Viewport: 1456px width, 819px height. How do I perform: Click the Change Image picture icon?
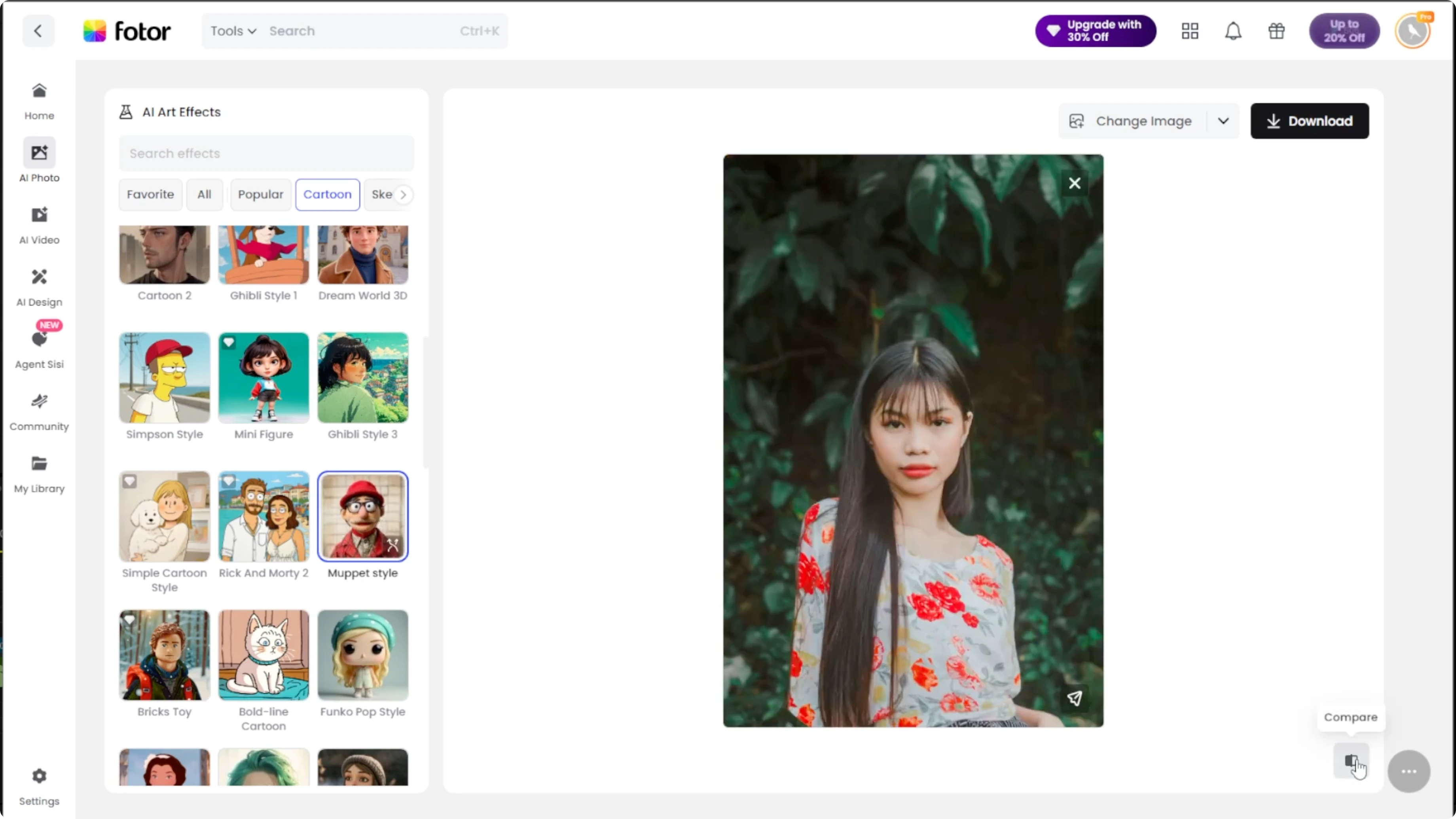coord(1076,121)
